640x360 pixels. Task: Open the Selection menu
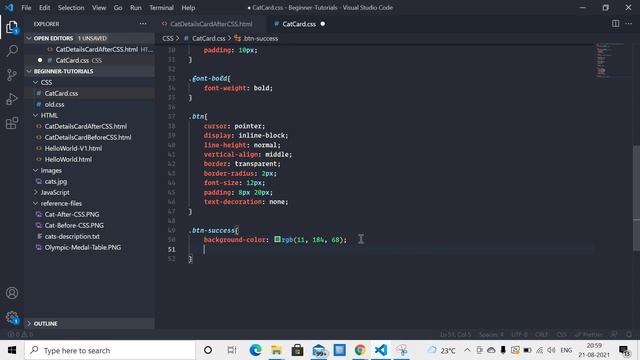coord(71,7)
